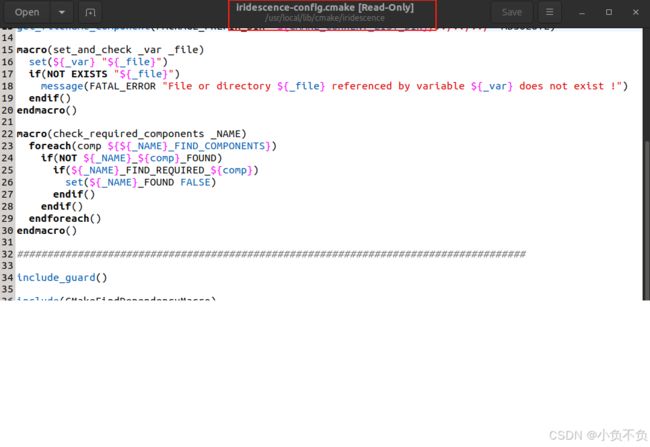Click the iridescence-config.cmake title text
Image resolution: width=650 pixels, height=447 pixels.
[x=325, y=7]
